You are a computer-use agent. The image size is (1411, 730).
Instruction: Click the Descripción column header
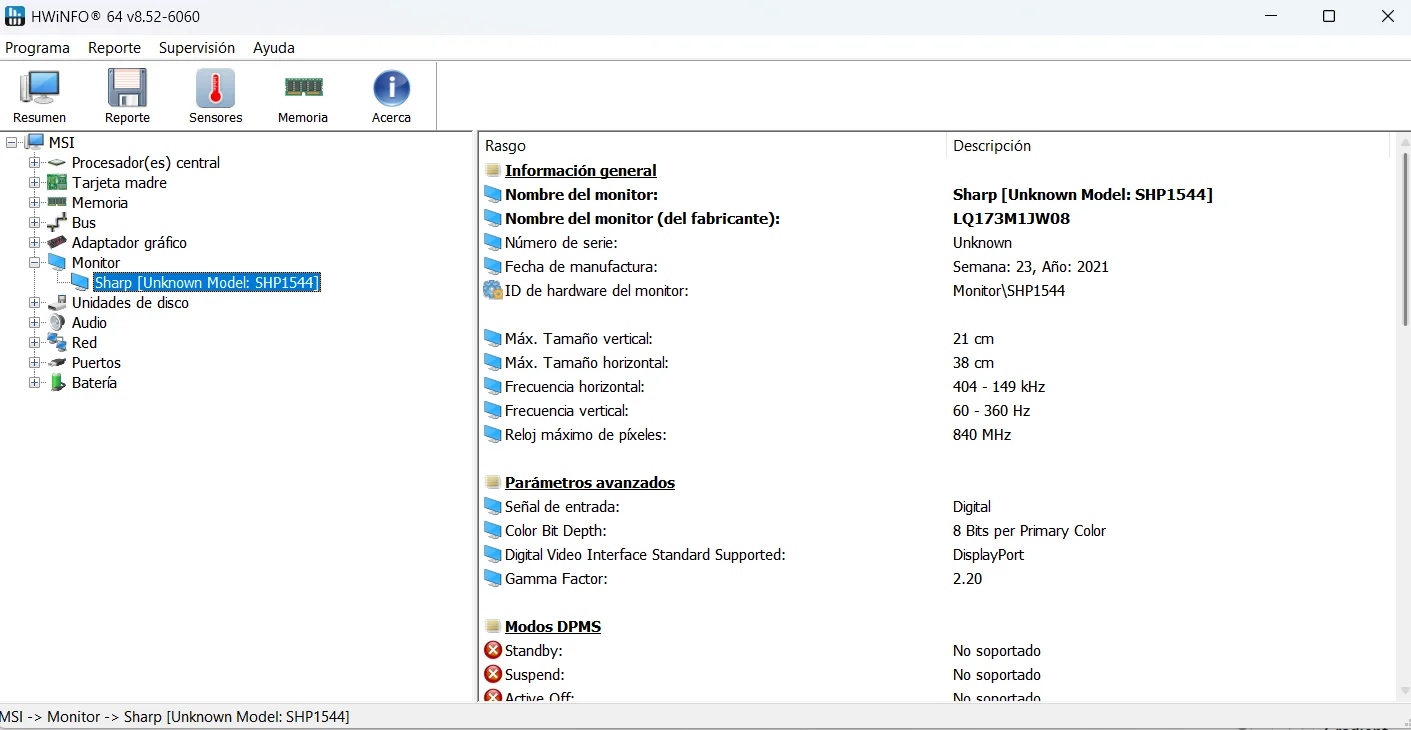coord(1168,146)
